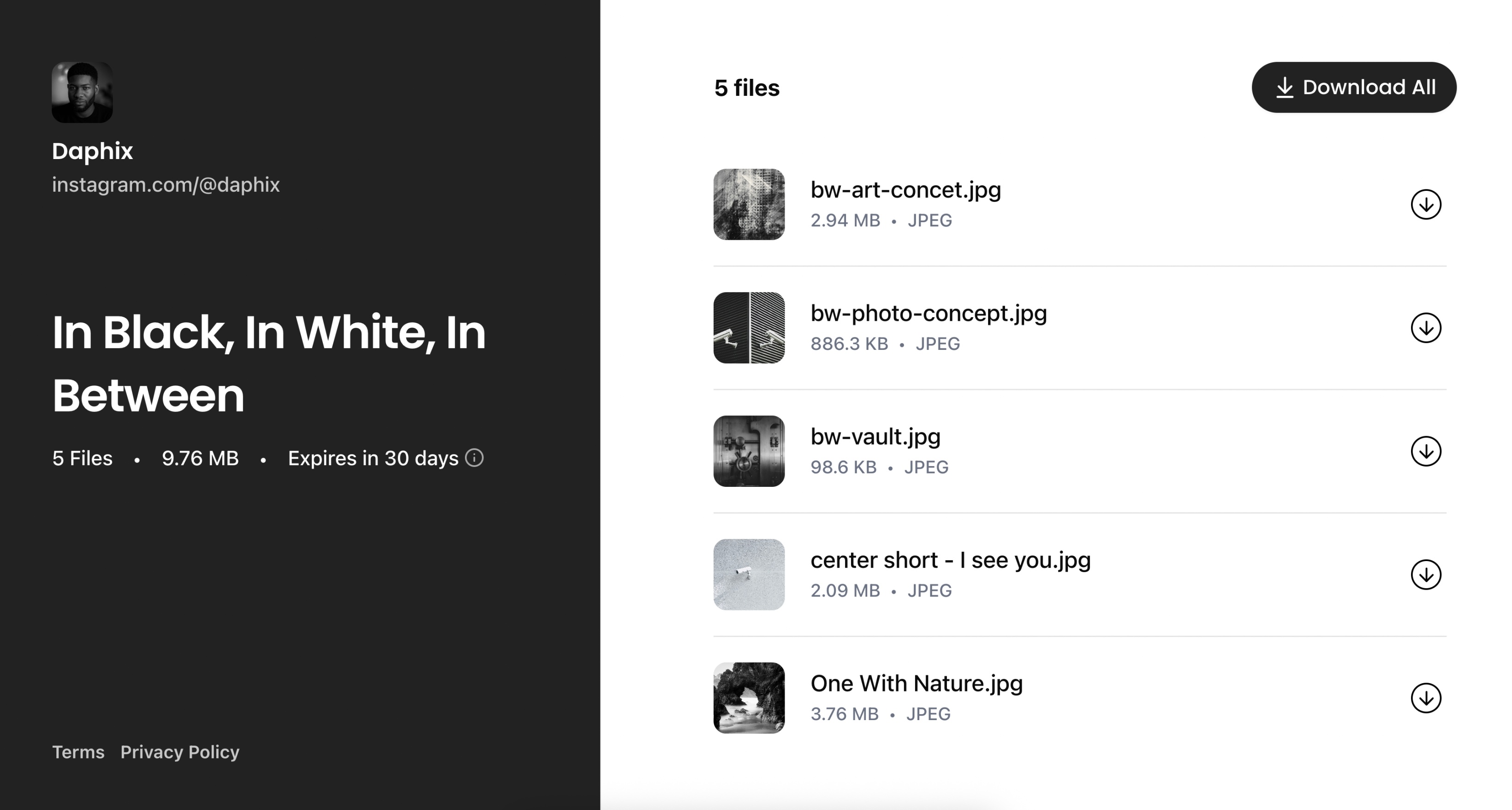
Task: Preview the One With Nature.jpg thumbnail
Action: [748, 698]
